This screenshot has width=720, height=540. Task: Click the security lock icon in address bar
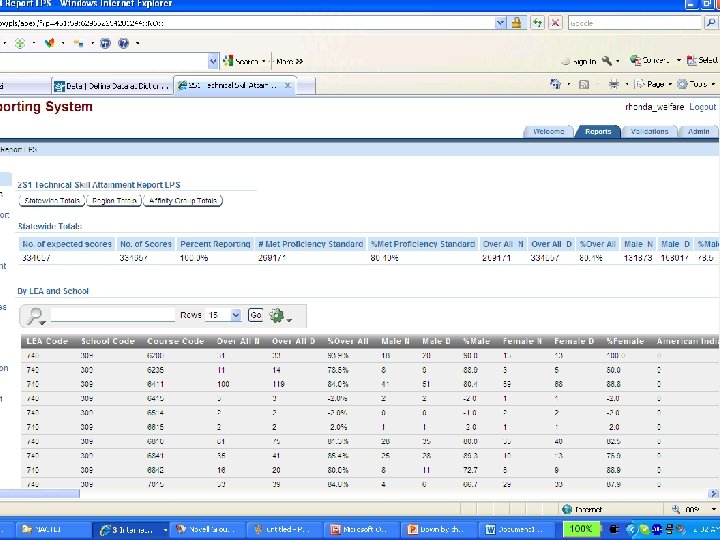coord(517,22)
